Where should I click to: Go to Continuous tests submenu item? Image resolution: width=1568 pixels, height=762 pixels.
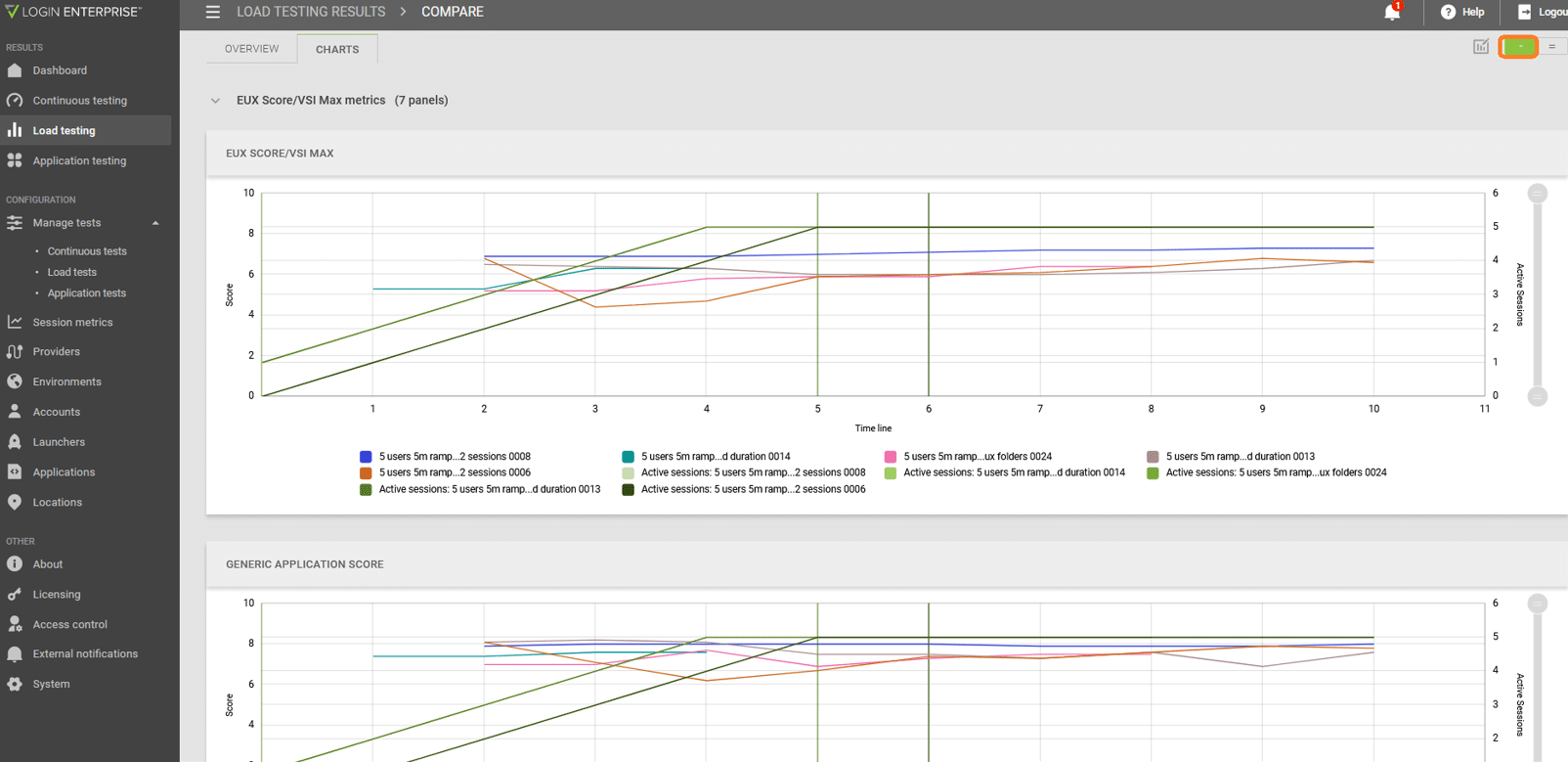(87, 251)
